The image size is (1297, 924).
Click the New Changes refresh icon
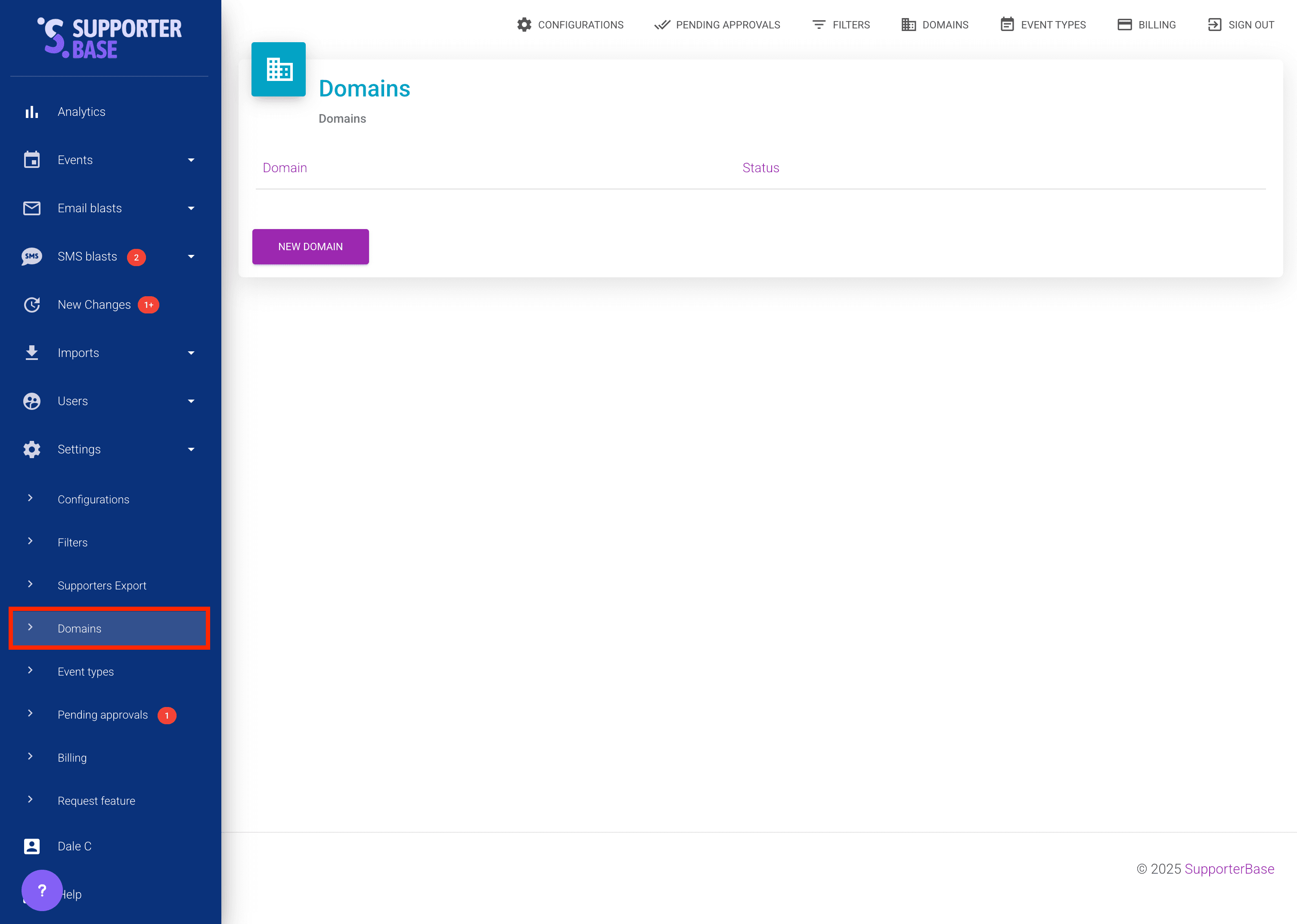tap(32, 305)
